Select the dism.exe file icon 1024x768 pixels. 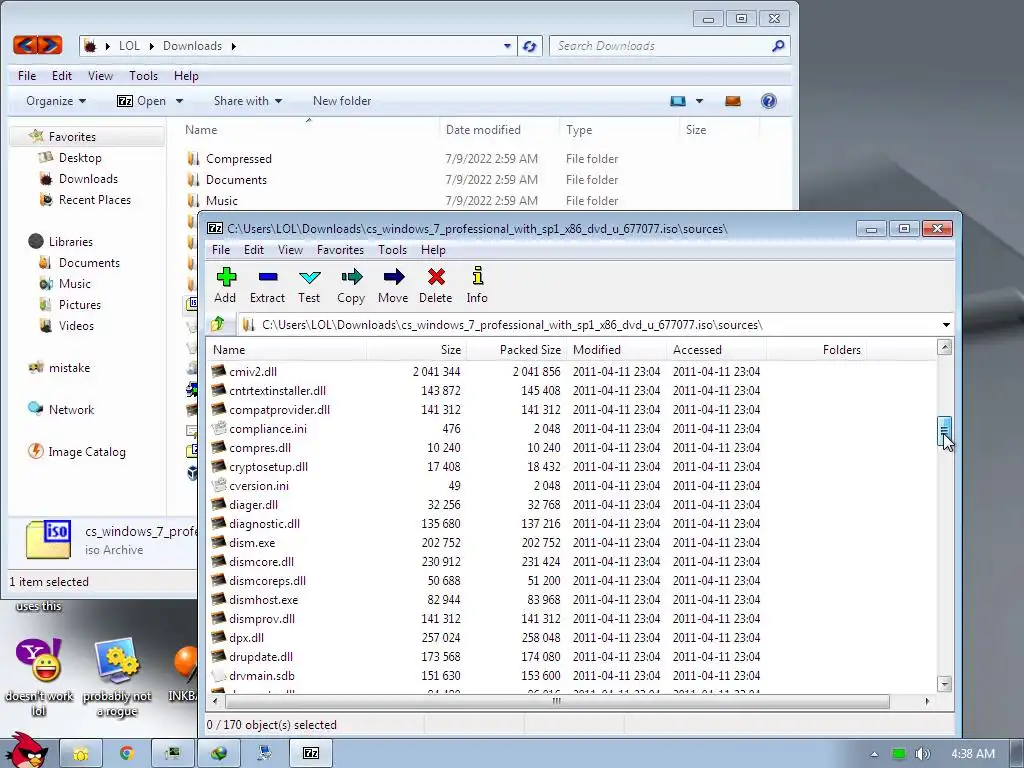[x=219, y=542]
